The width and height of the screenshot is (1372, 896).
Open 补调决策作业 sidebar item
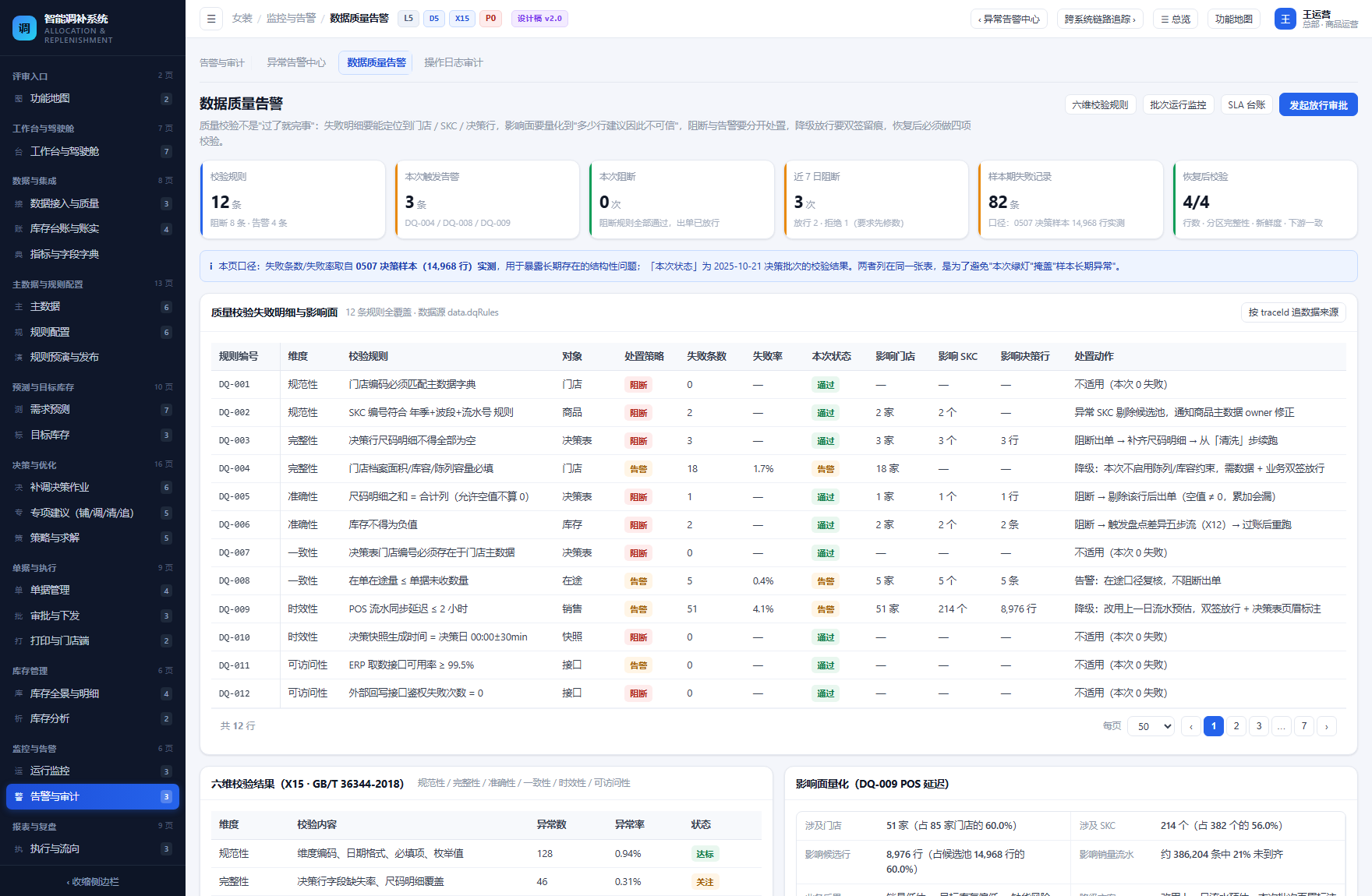(x=93, y=488)
